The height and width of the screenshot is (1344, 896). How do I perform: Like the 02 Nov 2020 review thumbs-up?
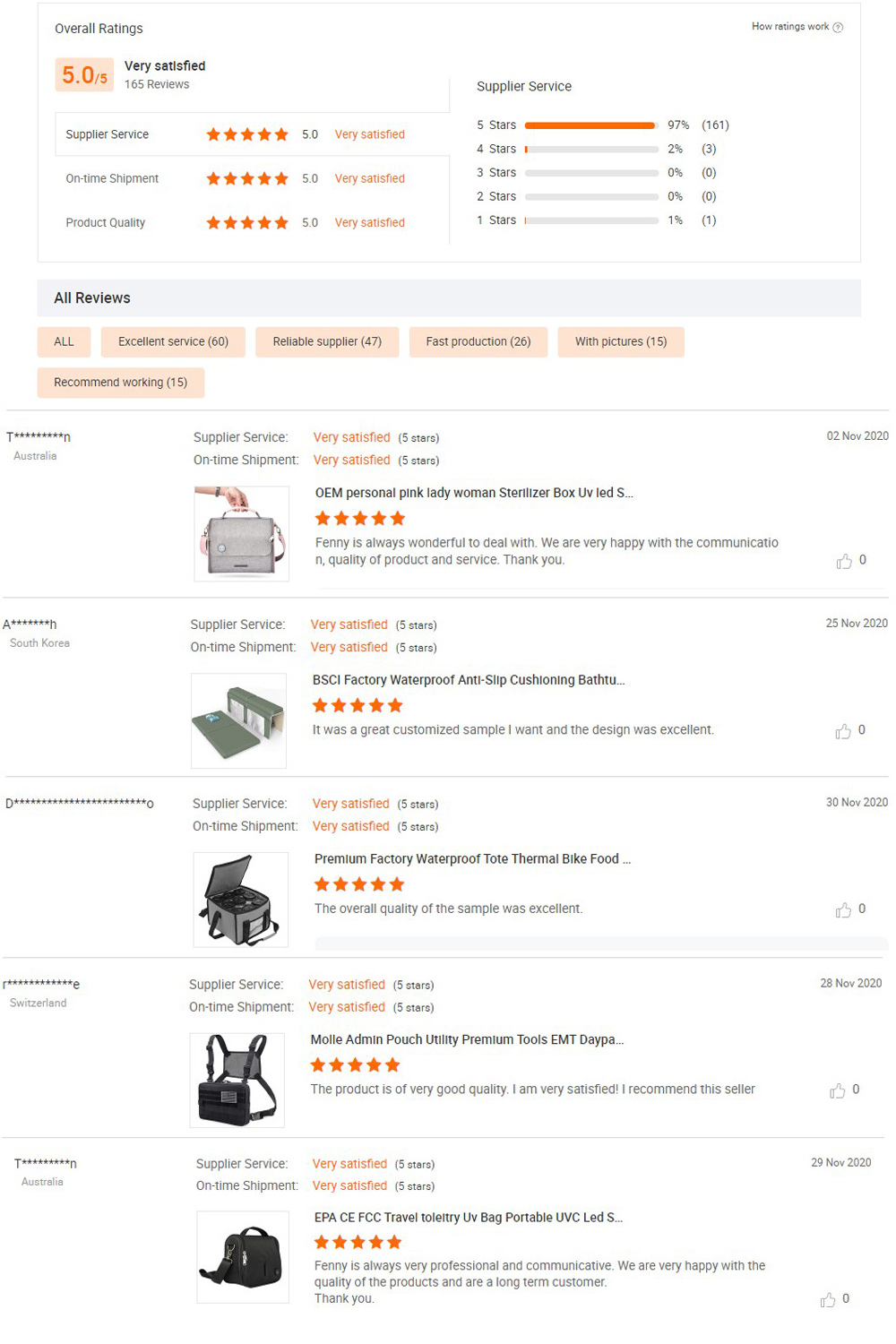click(844, 561)
